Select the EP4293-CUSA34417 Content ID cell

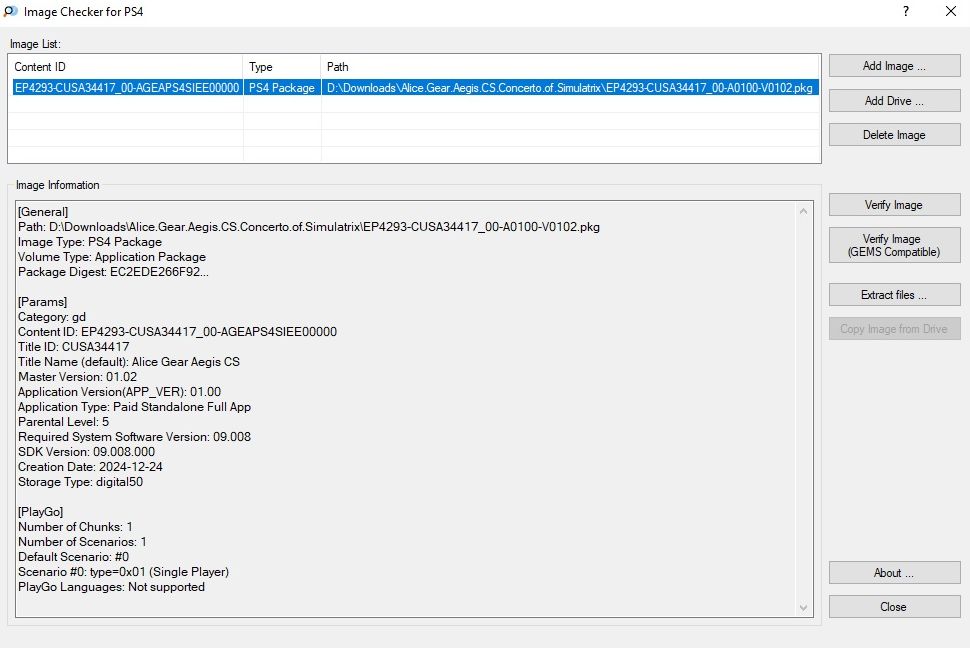pyautogui.click(x=127, y=88)
